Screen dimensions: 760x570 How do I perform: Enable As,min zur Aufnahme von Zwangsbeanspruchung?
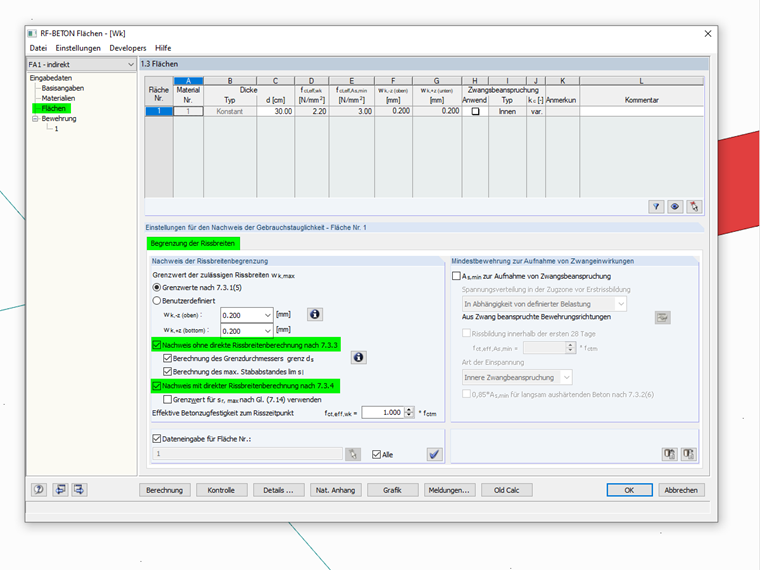(x=456, y=276)
